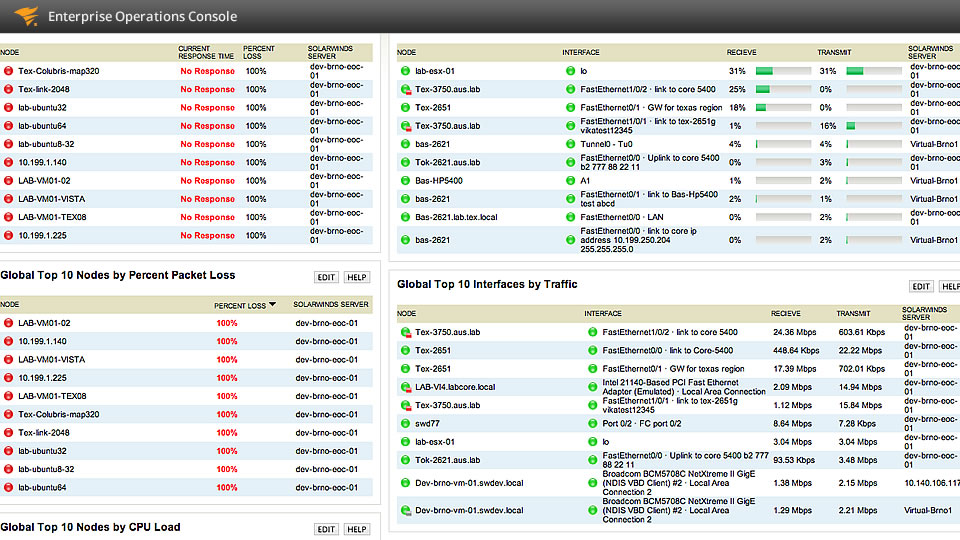Click node status icon for Tok-2621.aus.lab in traffic table

(x=405, y=460)
